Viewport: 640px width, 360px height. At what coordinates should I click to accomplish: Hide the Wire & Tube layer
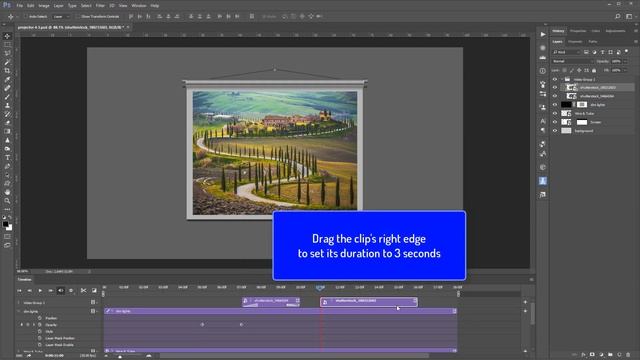coord(555,113)
